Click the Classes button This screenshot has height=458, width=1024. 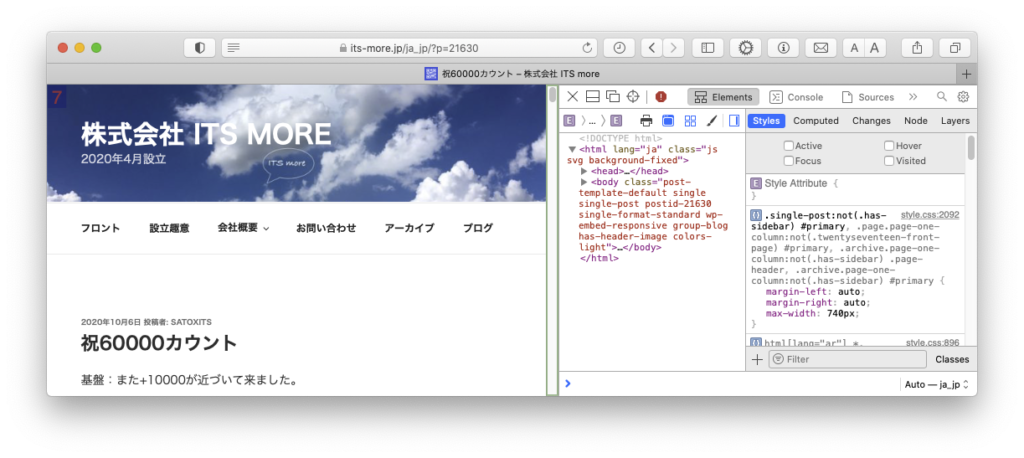(952, 359)
